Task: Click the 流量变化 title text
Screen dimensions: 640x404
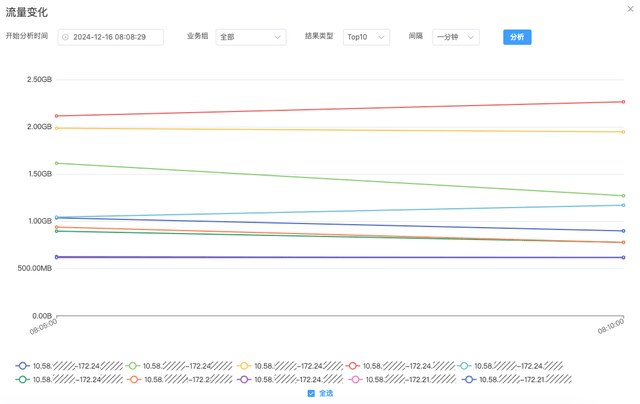Action: [x=27, y=12]
